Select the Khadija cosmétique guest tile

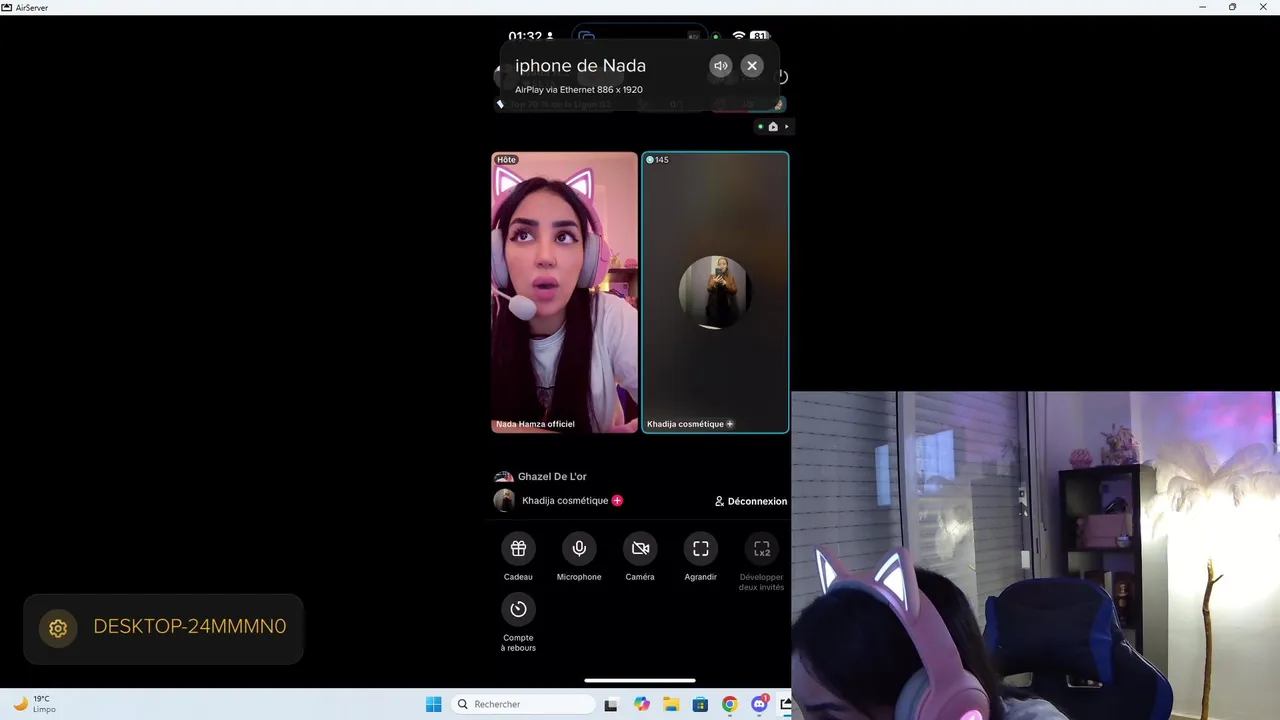click(715, 292)
